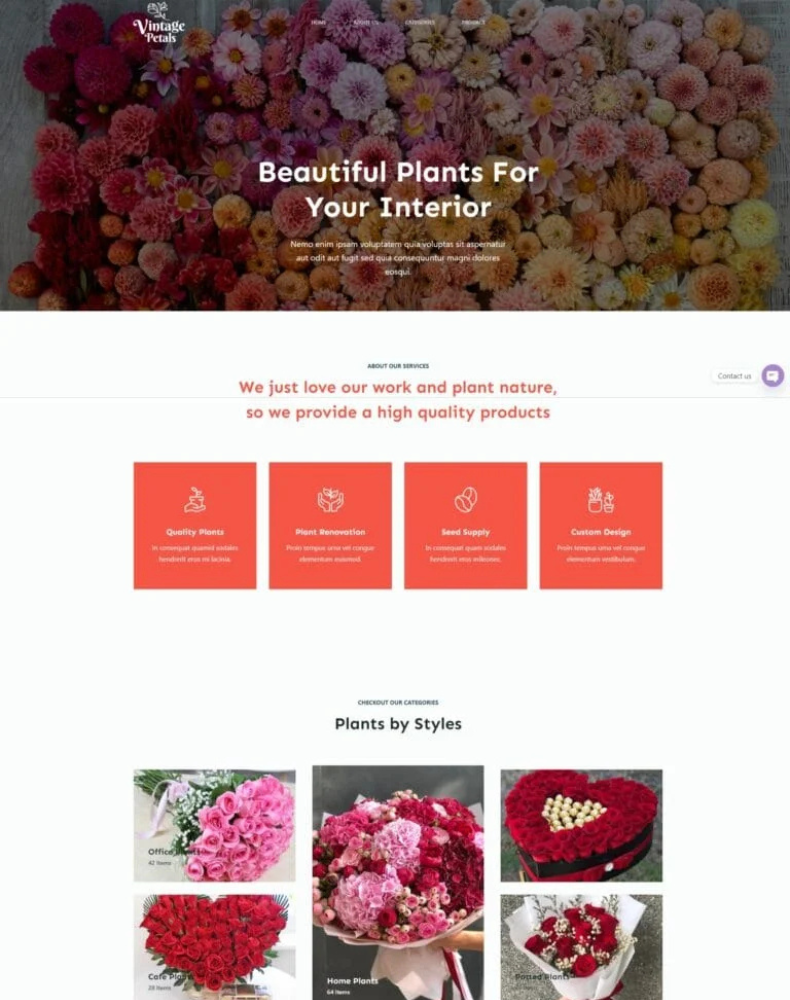The height and width of the screenshot is (1000, 790).
Task: Open the heart rose box with chocolates thumbnail
Action: point(582,825)
